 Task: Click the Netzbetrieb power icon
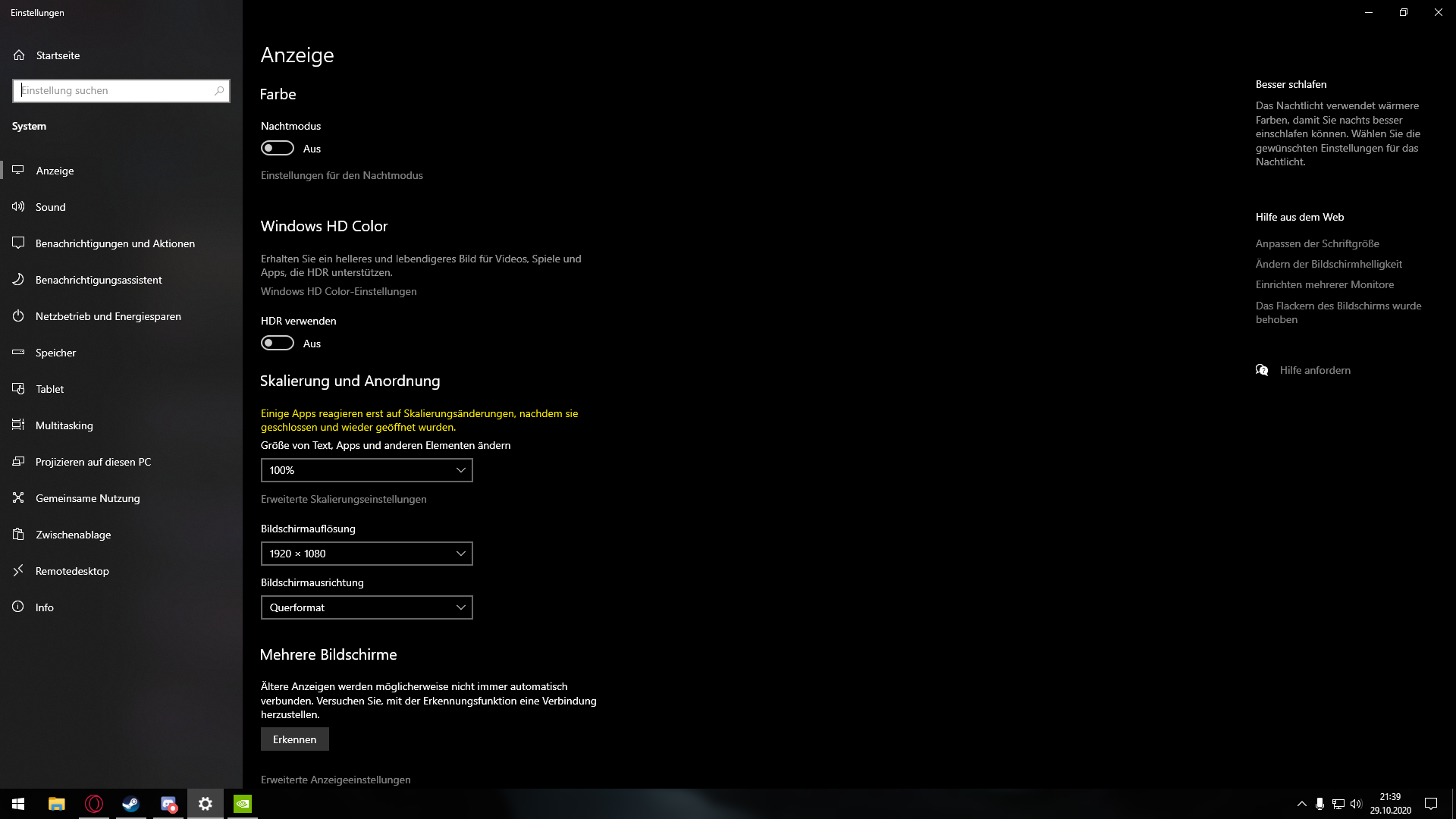(x=18, y=315)
